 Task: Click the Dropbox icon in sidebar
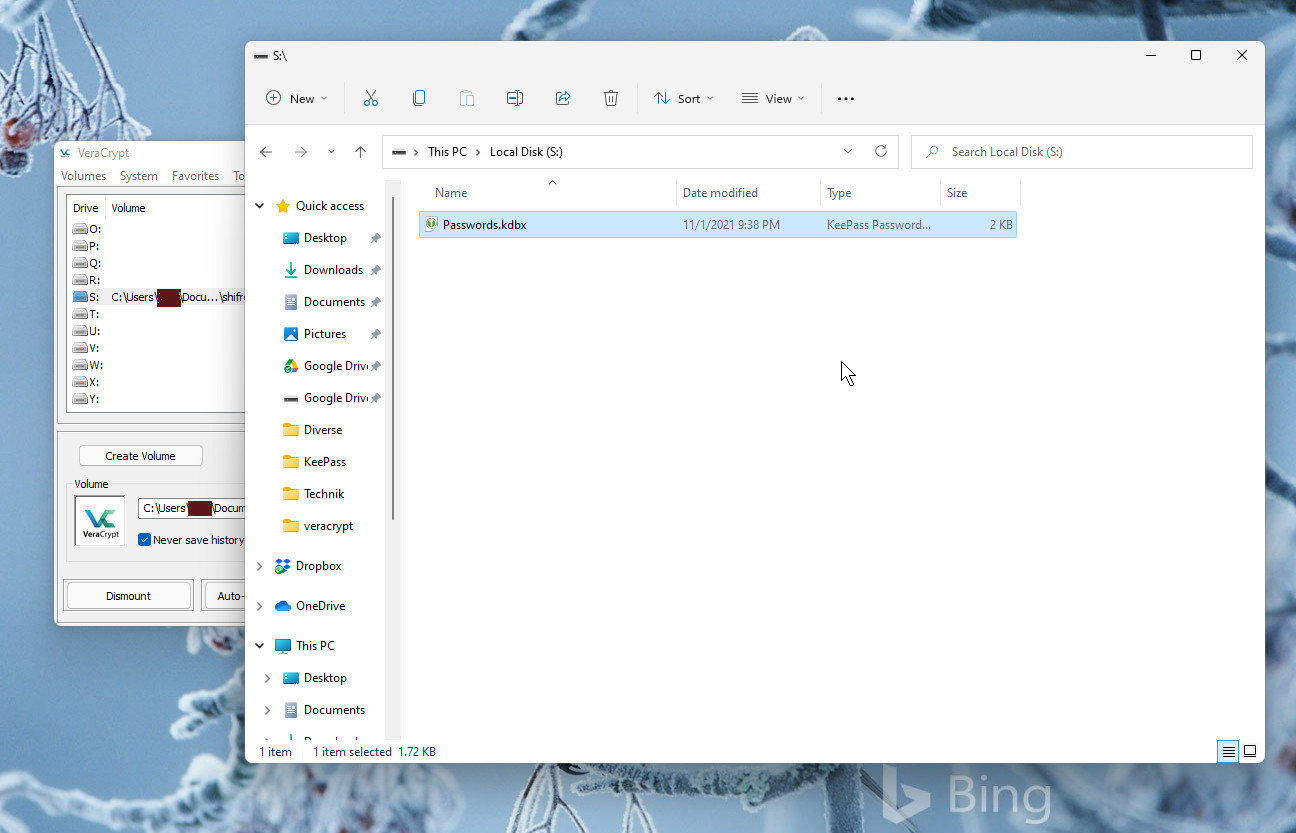click(x=283, y=566)
